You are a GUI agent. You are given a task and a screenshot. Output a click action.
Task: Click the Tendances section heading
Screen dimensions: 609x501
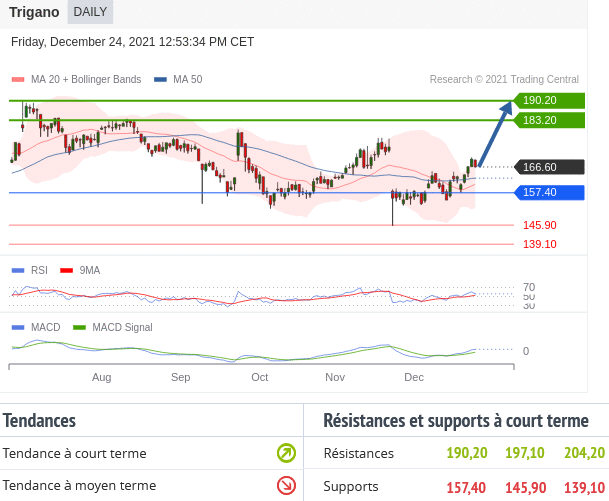pos(39,421)
